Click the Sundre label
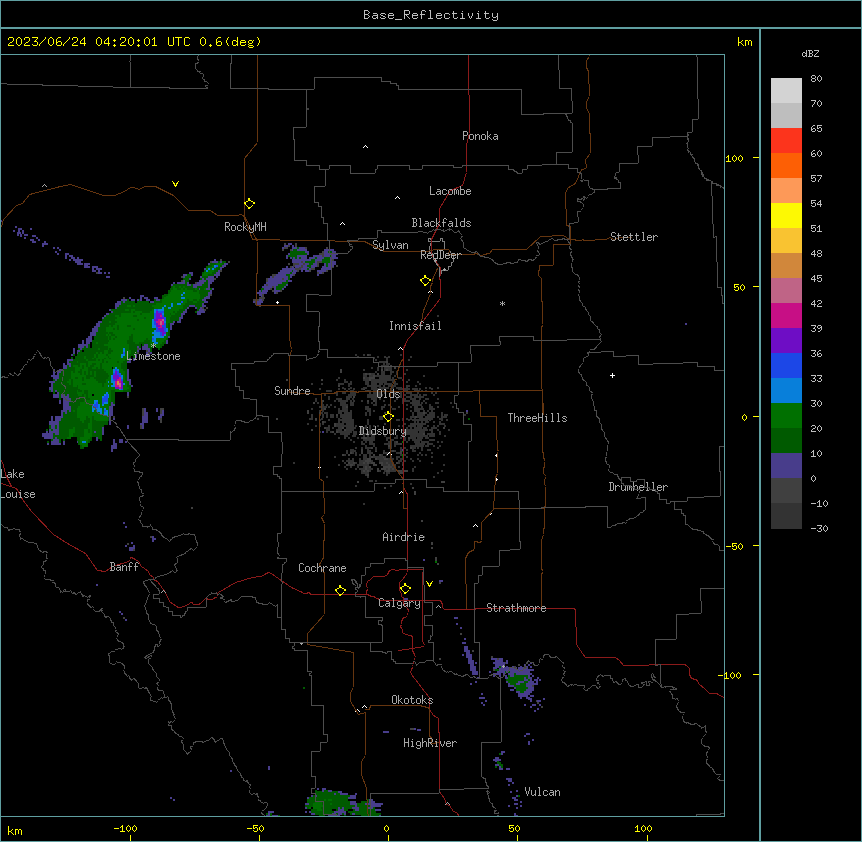 tap(292, 391)
